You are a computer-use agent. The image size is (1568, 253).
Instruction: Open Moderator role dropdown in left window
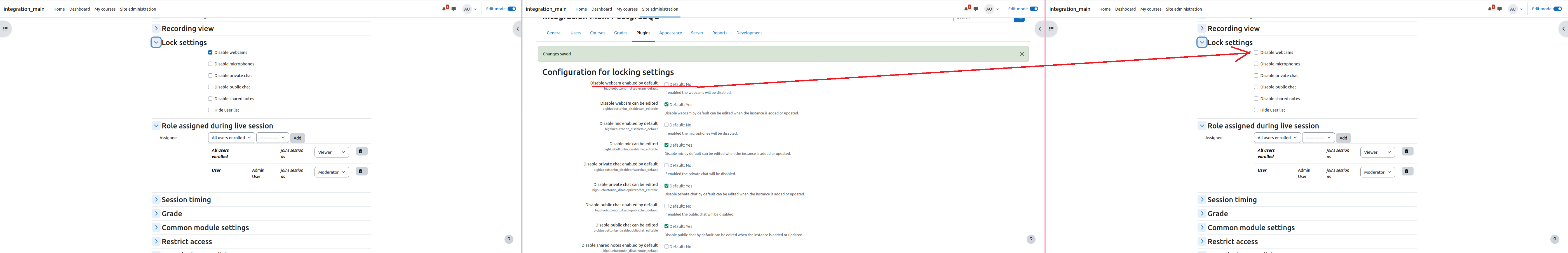coord(332,173)
